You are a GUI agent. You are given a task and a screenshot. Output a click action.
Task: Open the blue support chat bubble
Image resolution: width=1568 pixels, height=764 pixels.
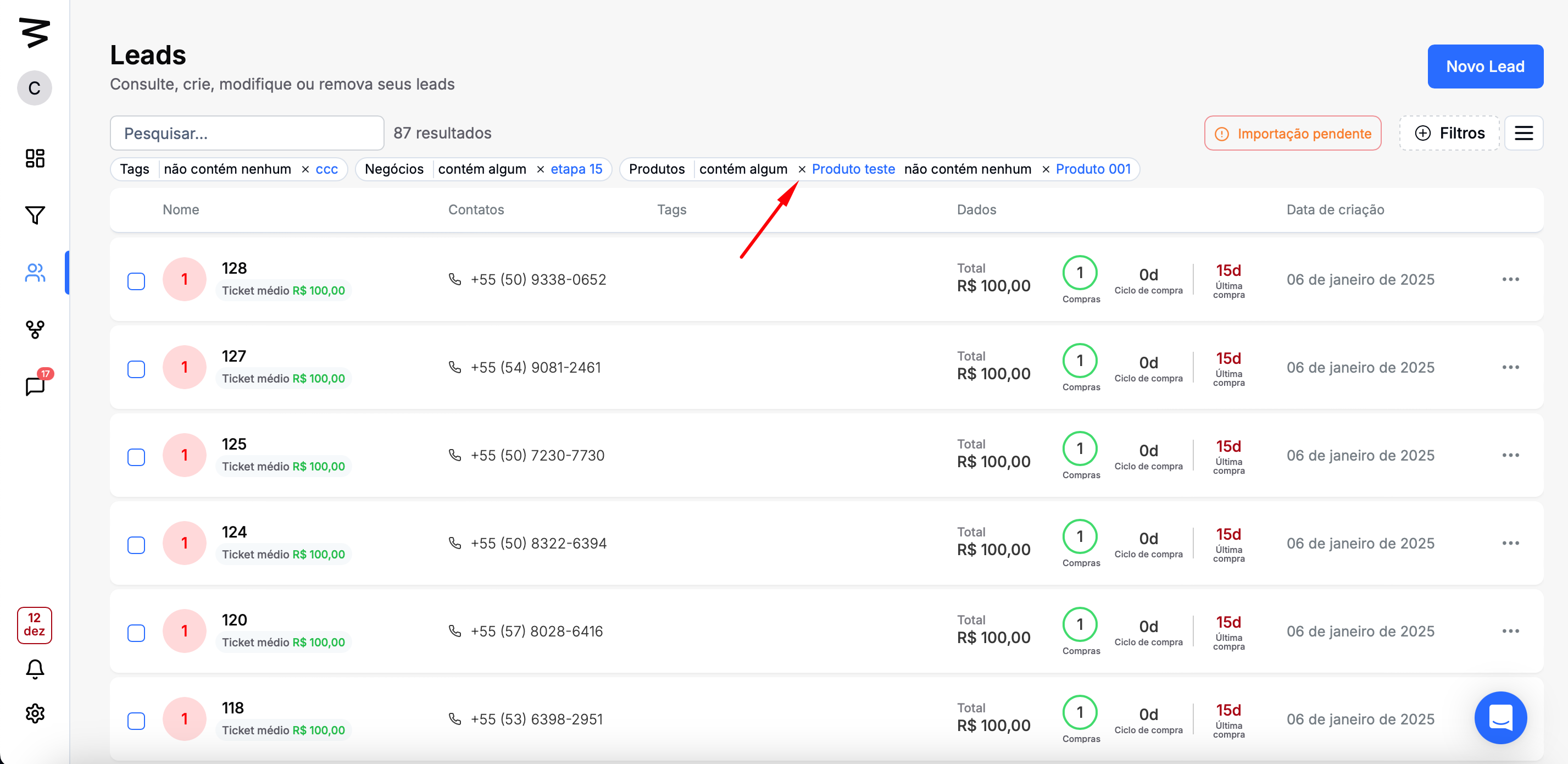point(1500,717)
